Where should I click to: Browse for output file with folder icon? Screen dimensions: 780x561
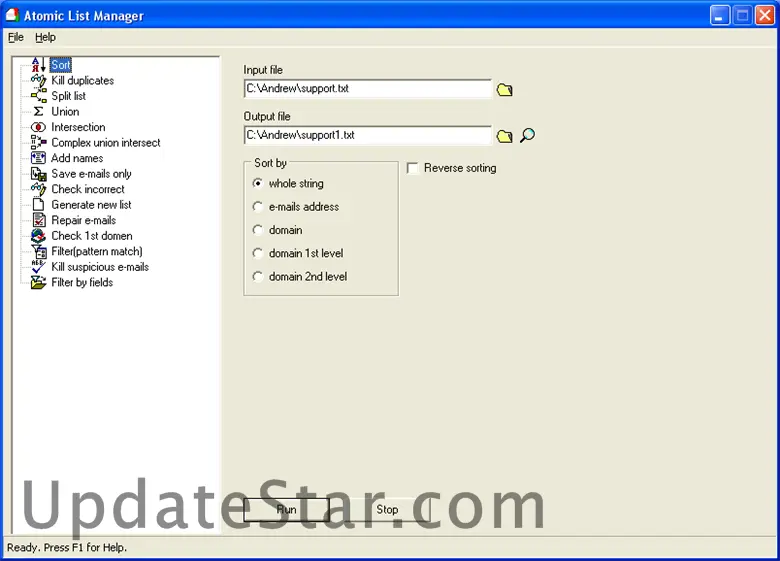coord(504,136)
